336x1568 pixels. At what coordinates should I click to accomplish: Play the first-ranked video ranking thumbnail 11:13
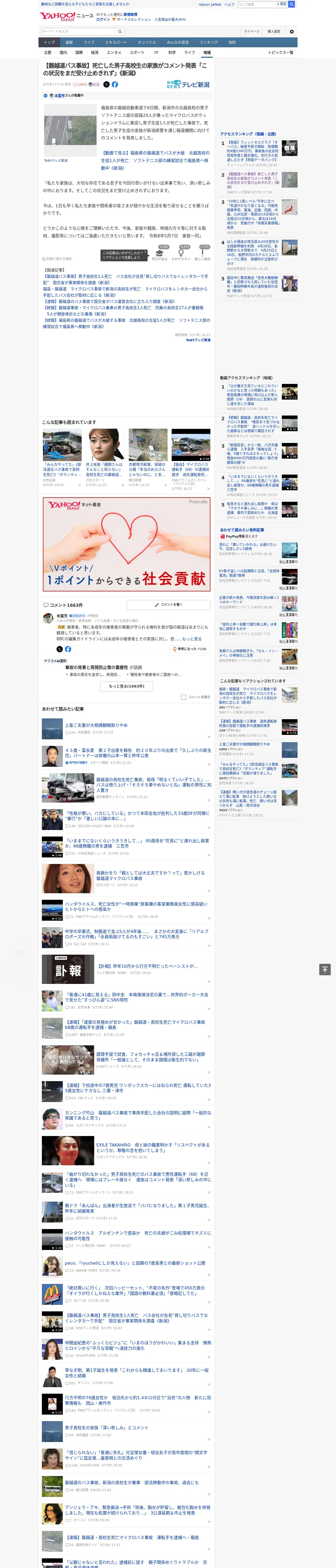[290, 391]
